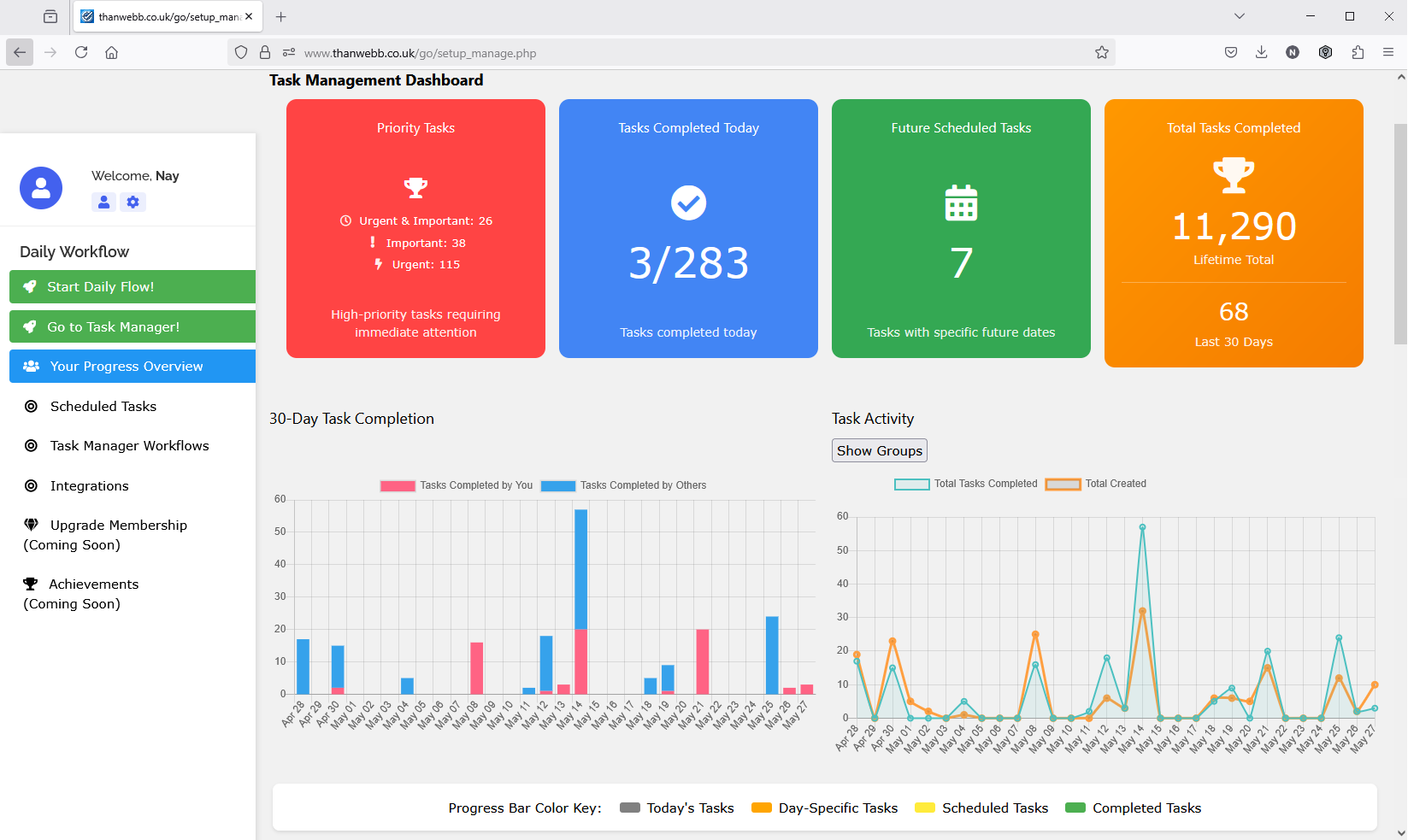Click the Show Groups button

(x=879, y=450)
